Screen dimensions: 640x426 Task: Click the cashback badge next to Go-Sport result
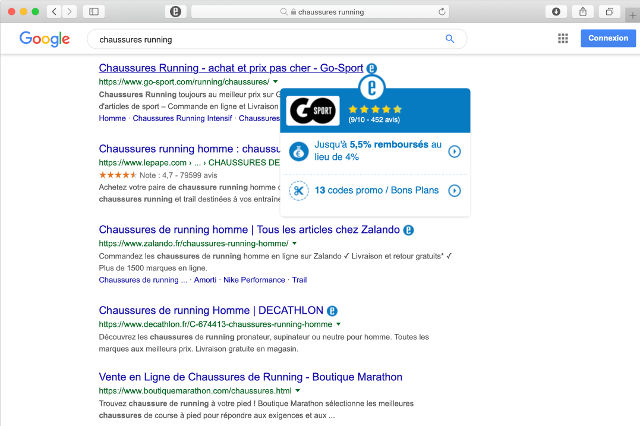(x=371, y=68)
